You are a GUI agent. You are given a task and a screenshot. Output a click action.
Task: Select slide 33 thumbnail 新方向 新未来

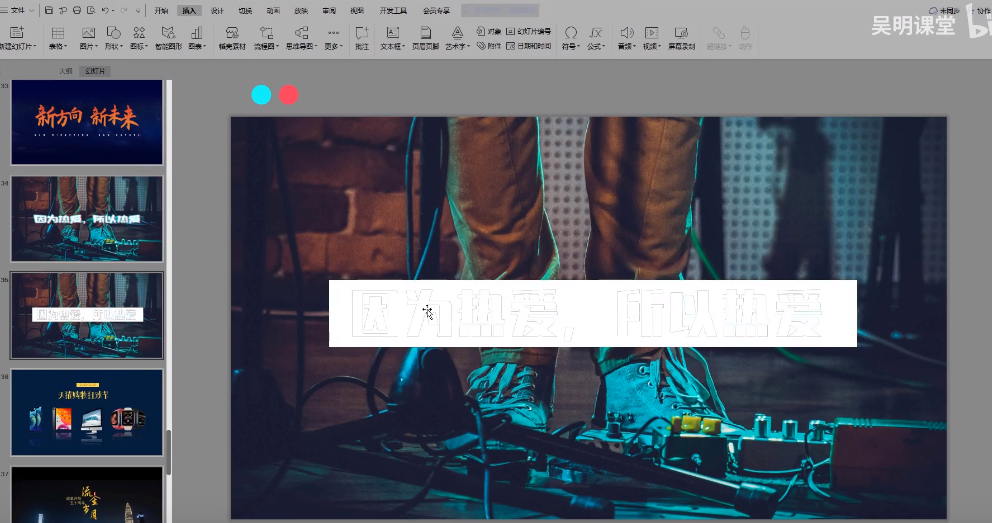pyautogui.click(x=87, y=122)
